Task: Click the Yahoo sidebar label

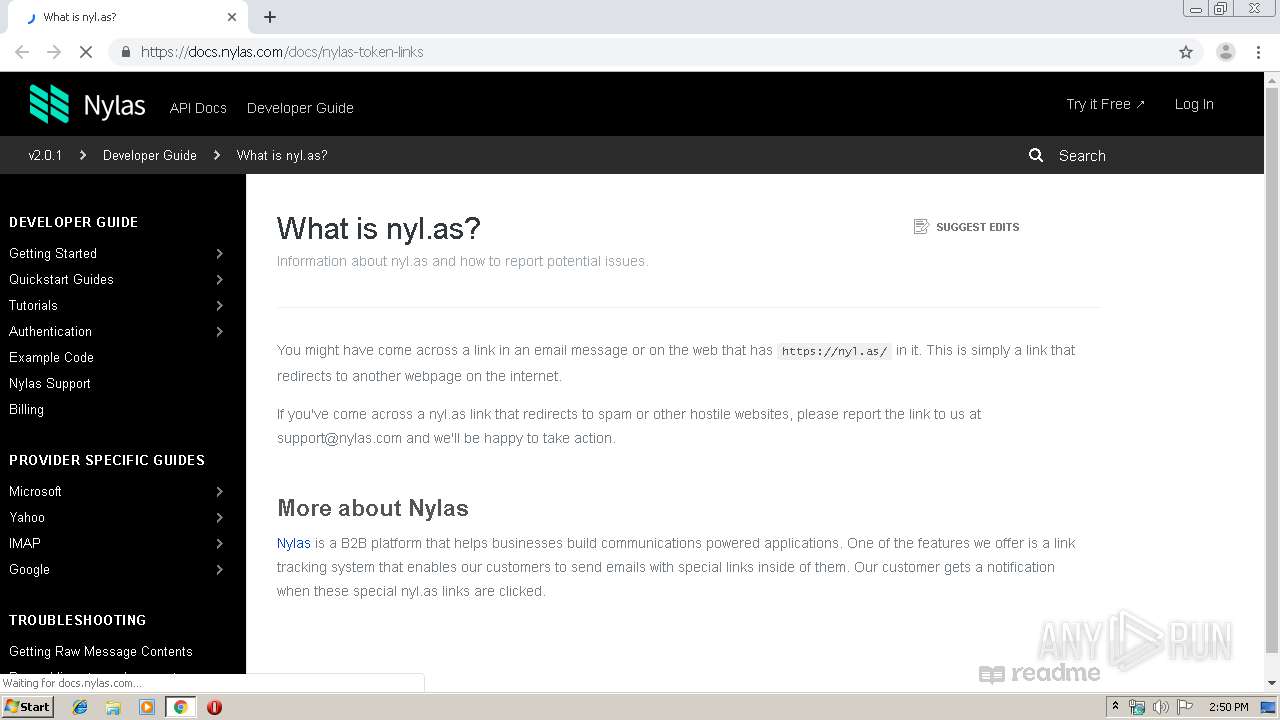Action: point(27,518)
